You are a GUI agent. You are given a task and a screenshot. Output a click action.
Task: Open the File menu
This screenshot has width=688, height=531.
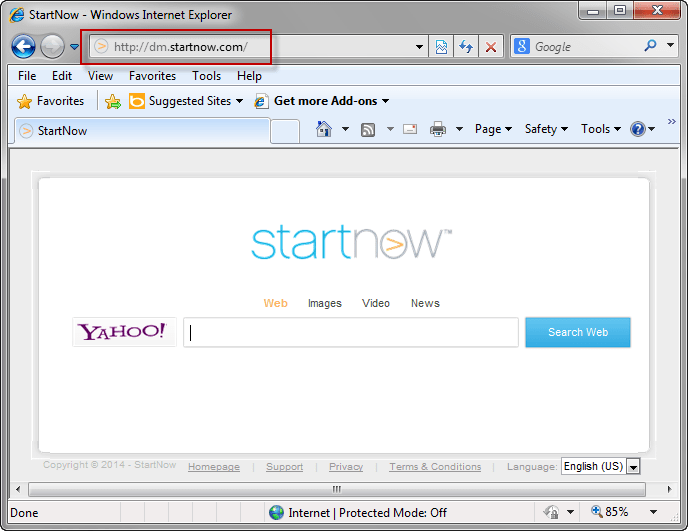[x=27, y=76]
